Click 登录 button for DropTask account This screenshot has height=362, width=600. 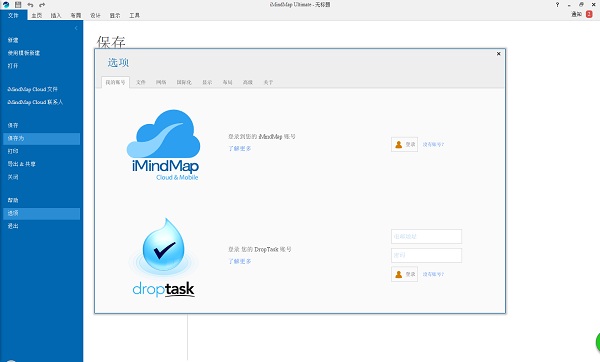[x=404, y=274]
